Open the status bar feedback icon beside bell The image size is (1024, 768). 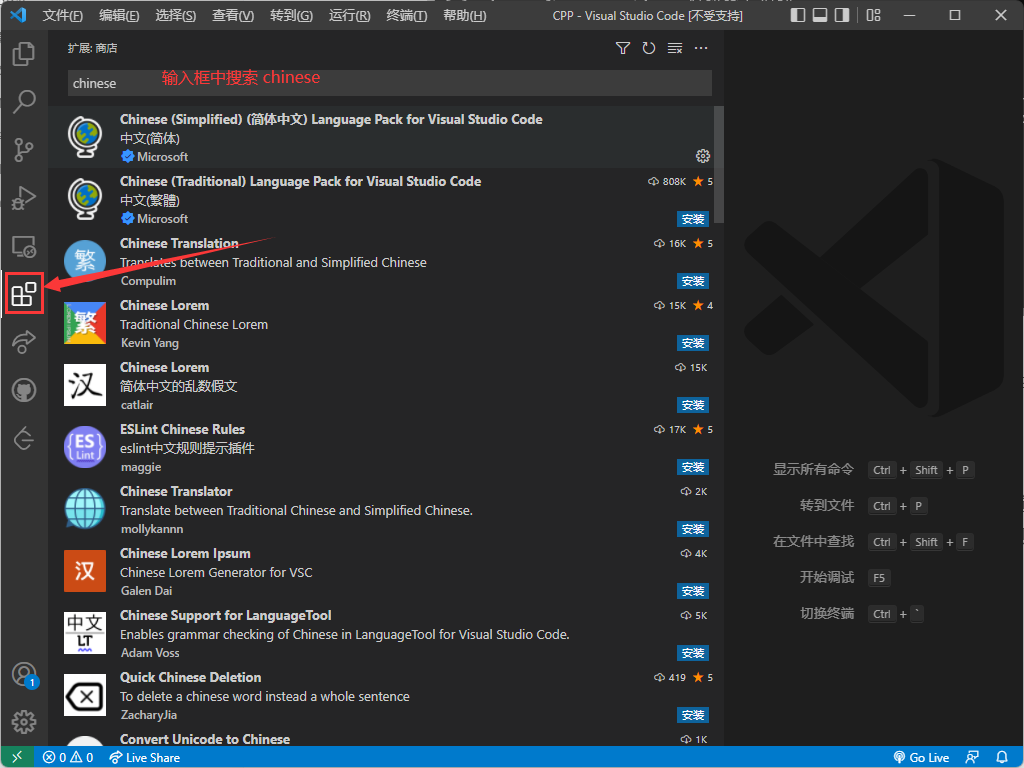(972, 758)
